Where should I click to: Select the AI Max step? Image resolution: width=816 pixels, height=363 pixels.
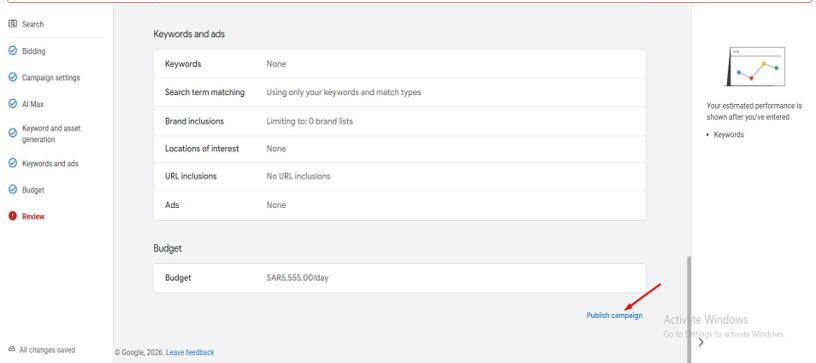click(x=33, y=104)
